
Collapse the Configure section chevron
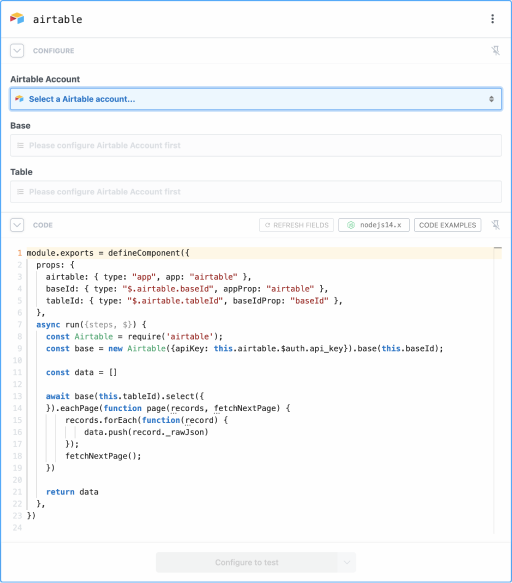click(x=17, y=51)
